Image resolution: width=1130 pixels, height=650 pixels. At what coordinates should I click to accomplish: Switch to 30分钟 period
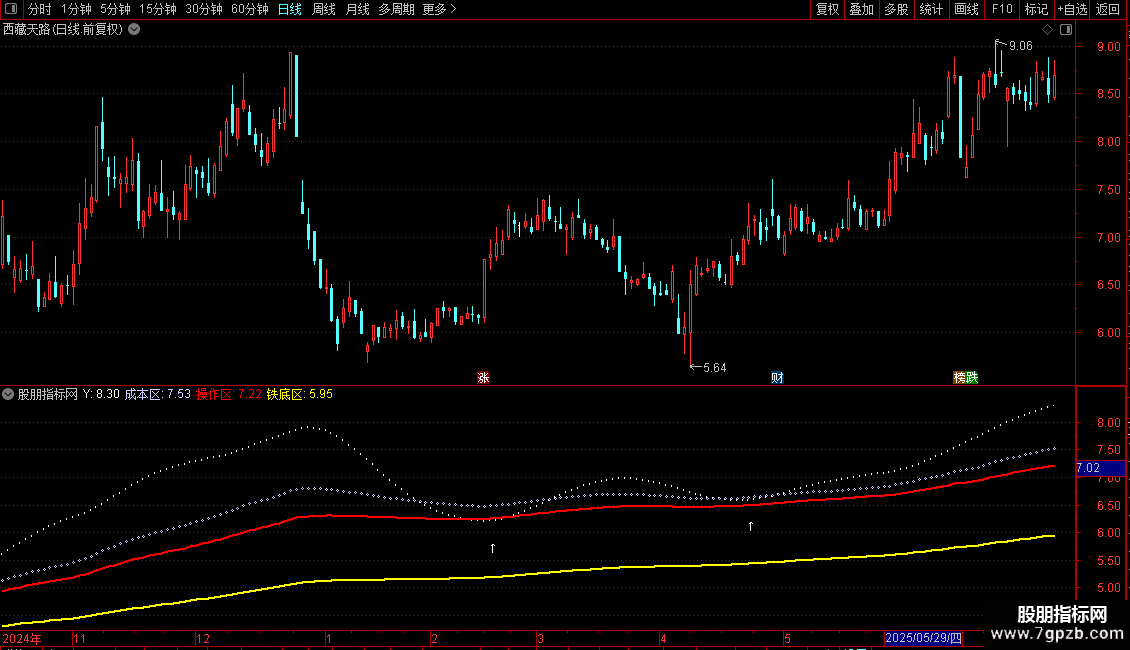(204, 9)
